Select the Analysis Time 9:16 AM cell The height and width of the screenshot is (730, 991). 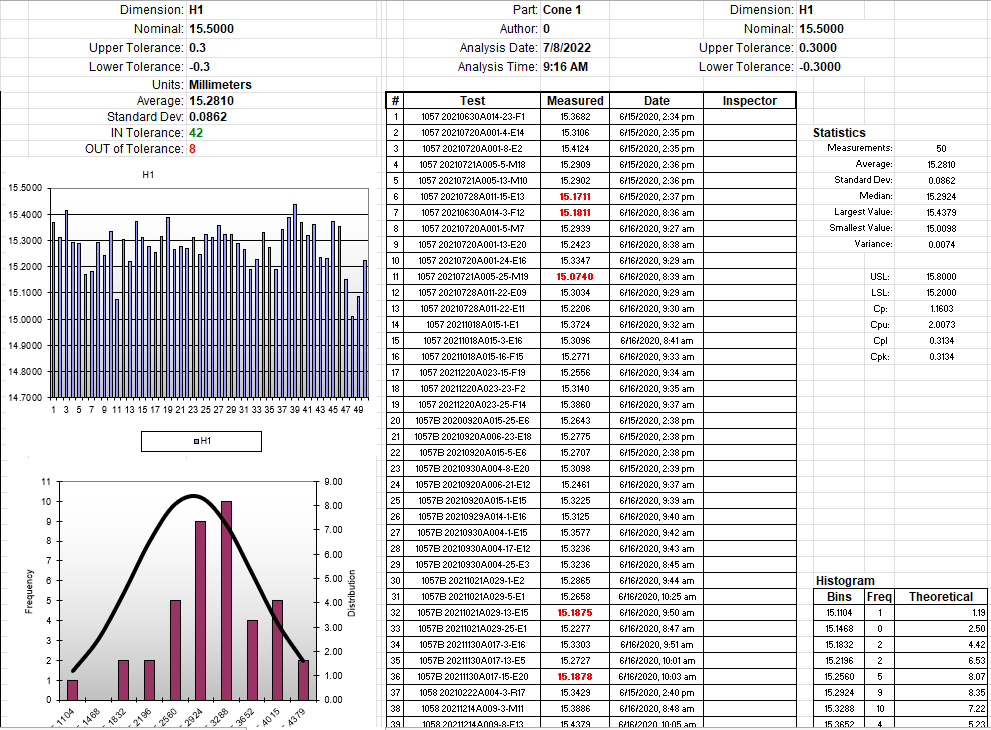coord(565,67)
